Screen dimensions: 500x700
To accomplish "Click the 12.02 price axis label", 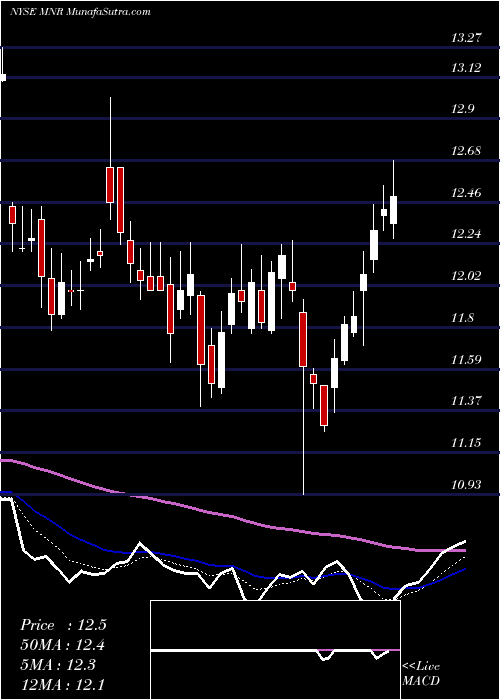I will (466, 275).
